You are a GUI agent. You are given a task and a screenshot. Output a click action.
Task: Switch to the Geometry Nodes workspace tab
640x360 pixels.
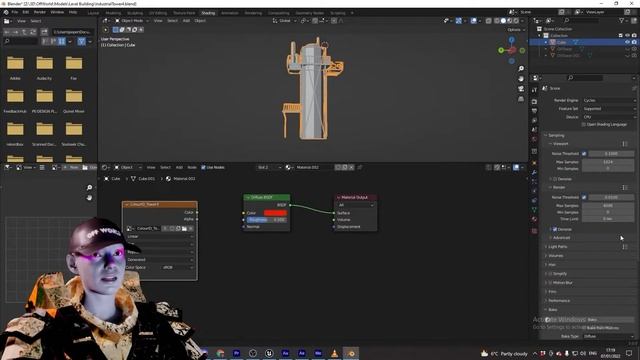(x=310, y=13)
